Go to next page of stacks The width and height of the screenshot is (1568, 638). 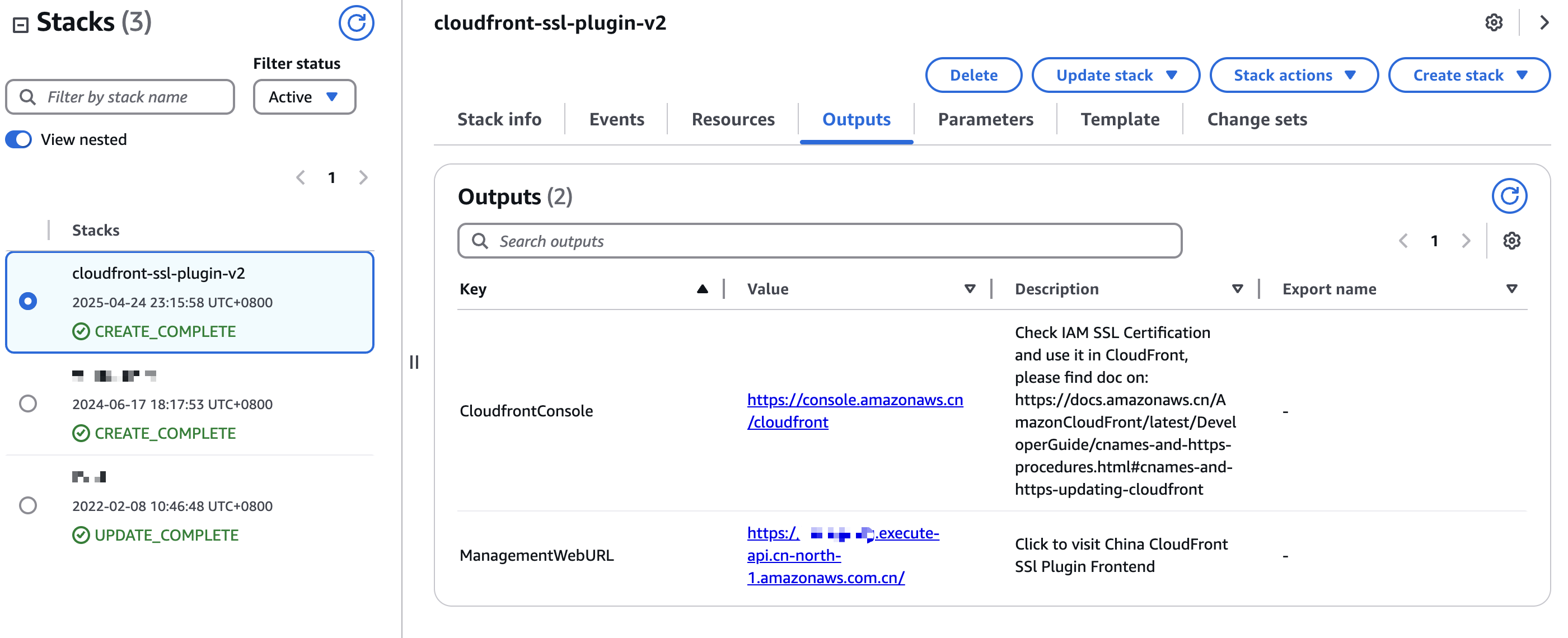(363, 178)
